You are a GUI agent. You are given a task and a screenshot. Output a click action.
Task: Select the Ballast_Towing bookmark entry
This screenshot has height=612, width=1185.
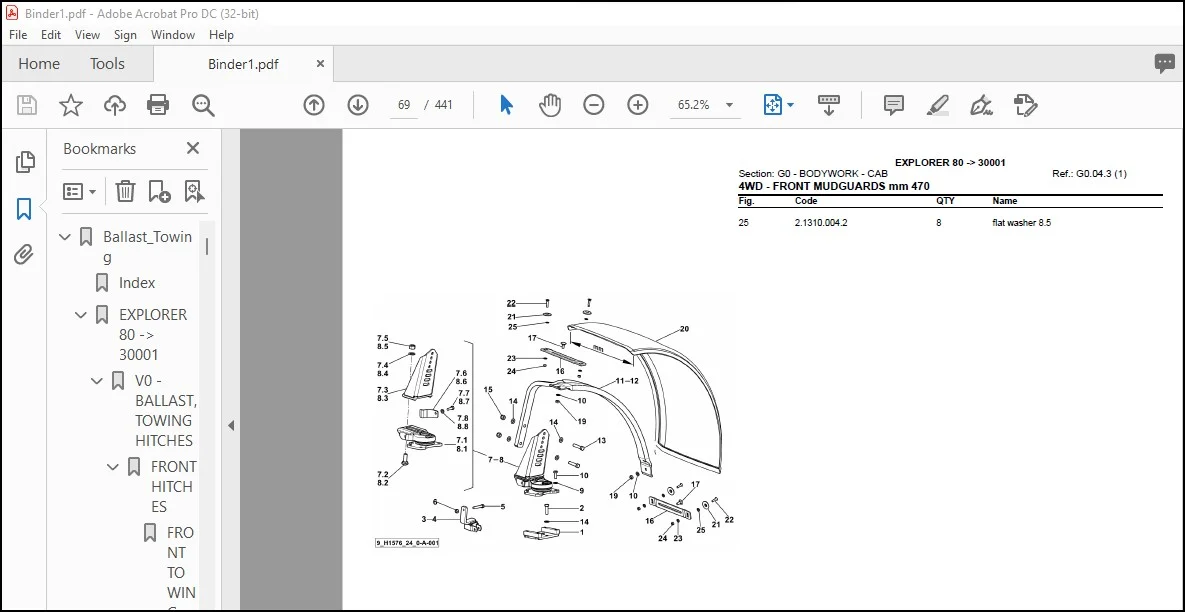(147, 247)
